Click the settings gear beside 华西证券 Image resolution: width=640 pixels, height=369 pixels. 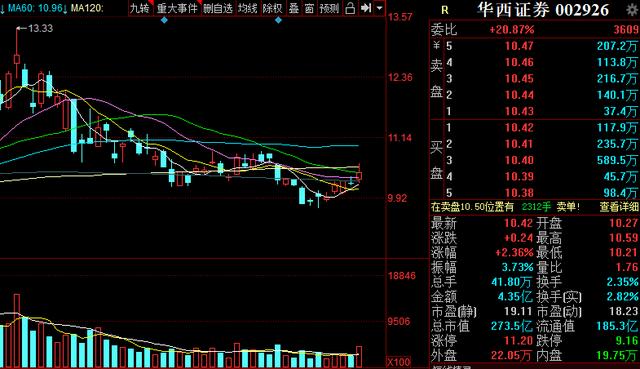click(x=633, y=10)
